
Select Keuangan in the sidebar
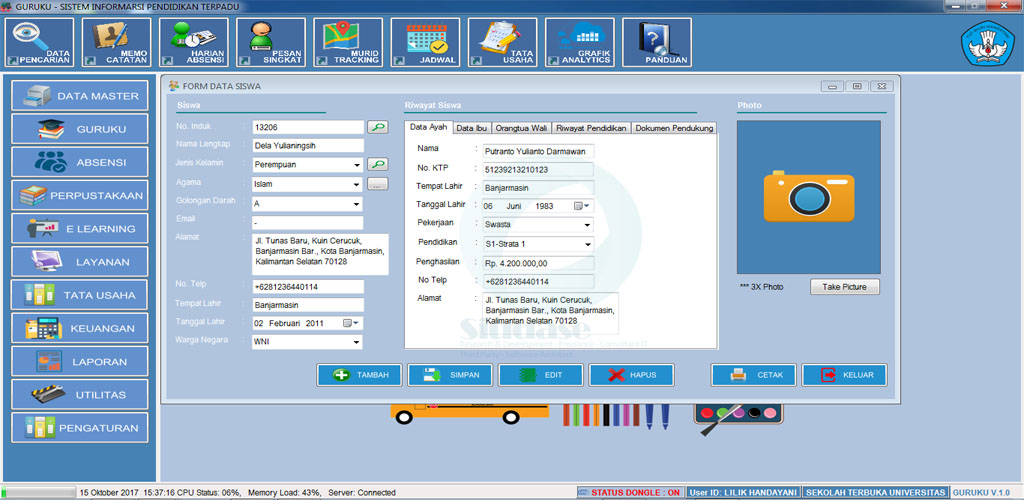pyautogui.click(x=80, y=328)
